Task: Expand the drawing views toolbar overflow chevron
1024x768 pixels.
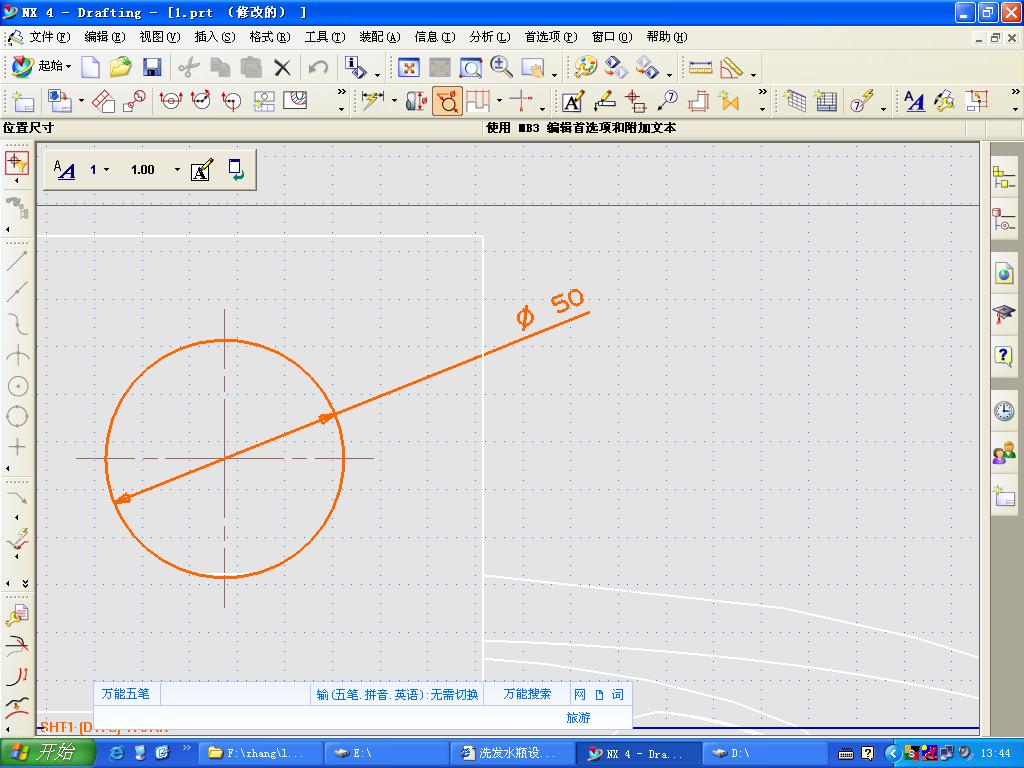Action: pos(341,92)
